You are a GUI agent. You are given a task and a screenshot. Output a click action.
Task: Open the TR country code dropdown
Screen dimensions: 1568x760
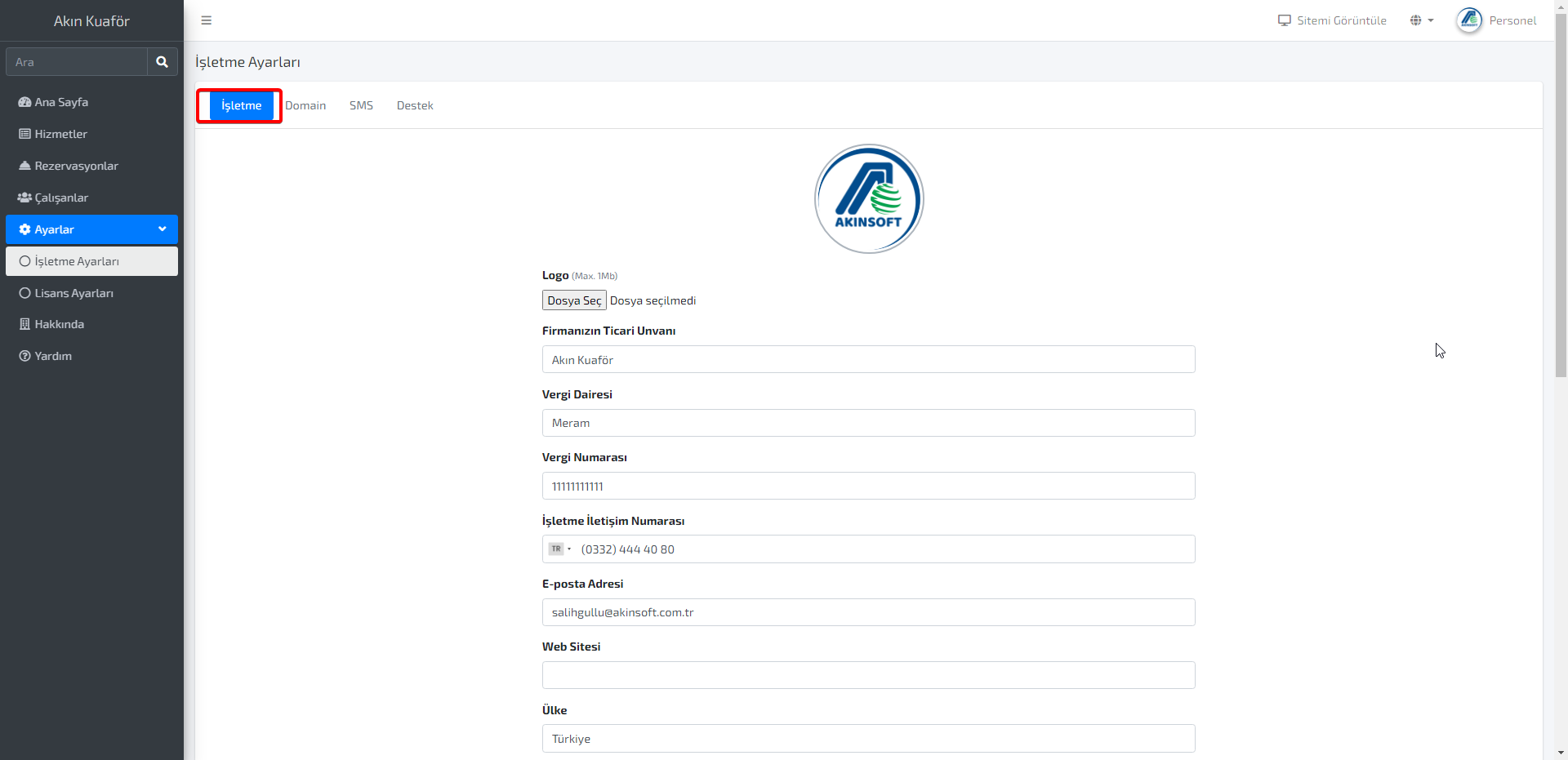560,549
